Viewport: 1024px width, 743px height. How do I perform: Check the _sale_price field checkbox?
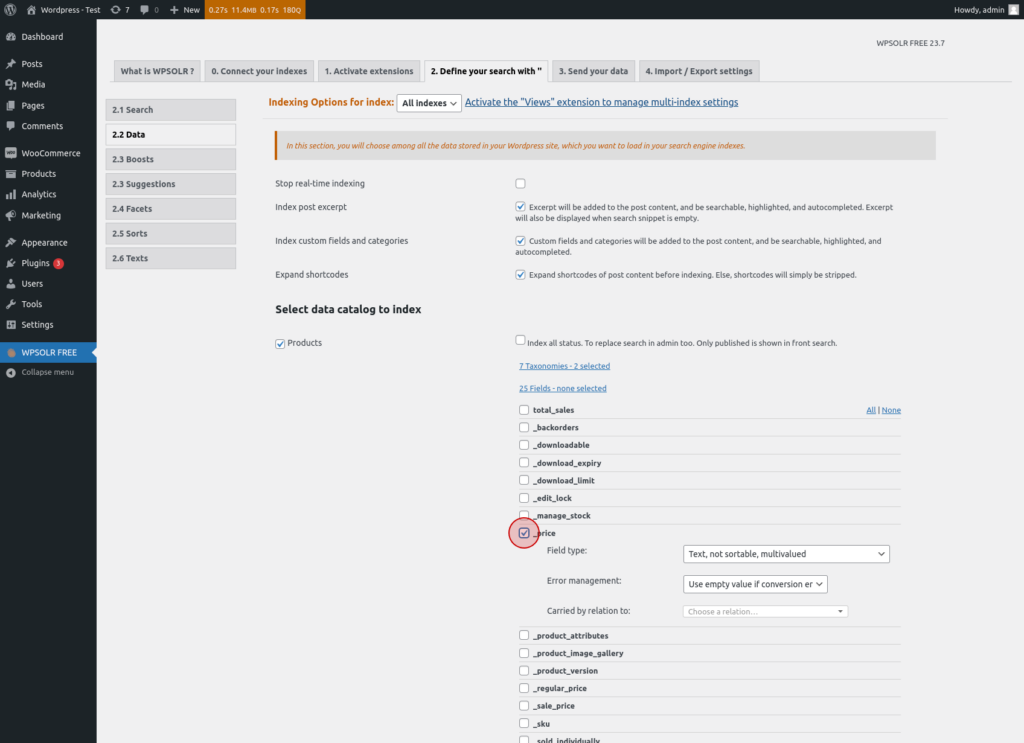(x=524, y=706)
